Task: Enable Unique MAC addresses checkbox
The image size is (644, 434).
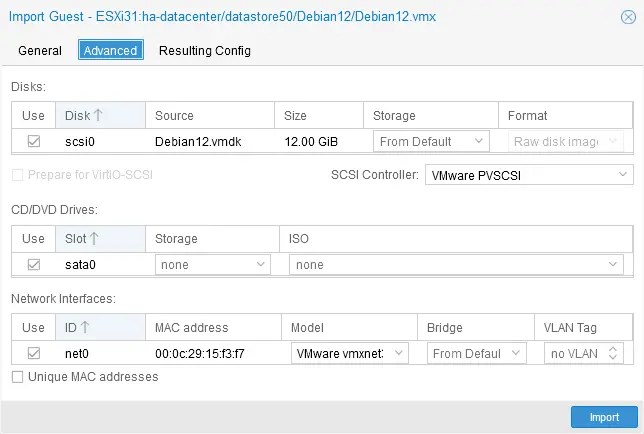Action: click(x=17, y=377)
